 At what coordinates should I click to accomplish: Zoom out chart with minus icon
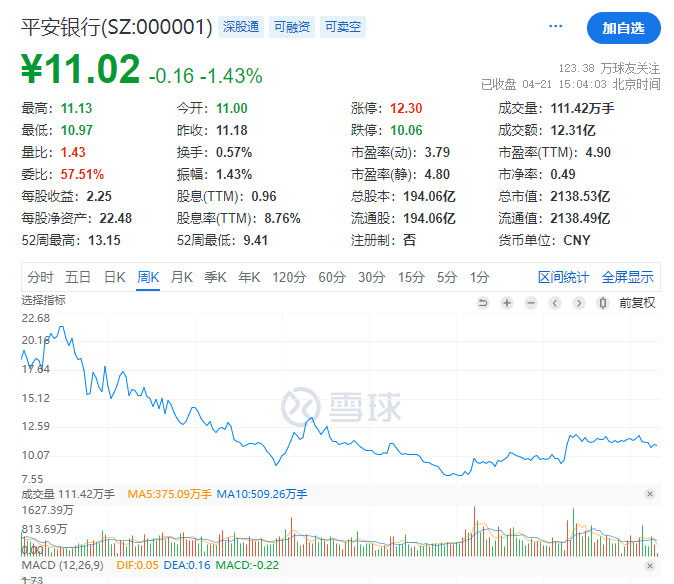(531, 303)
